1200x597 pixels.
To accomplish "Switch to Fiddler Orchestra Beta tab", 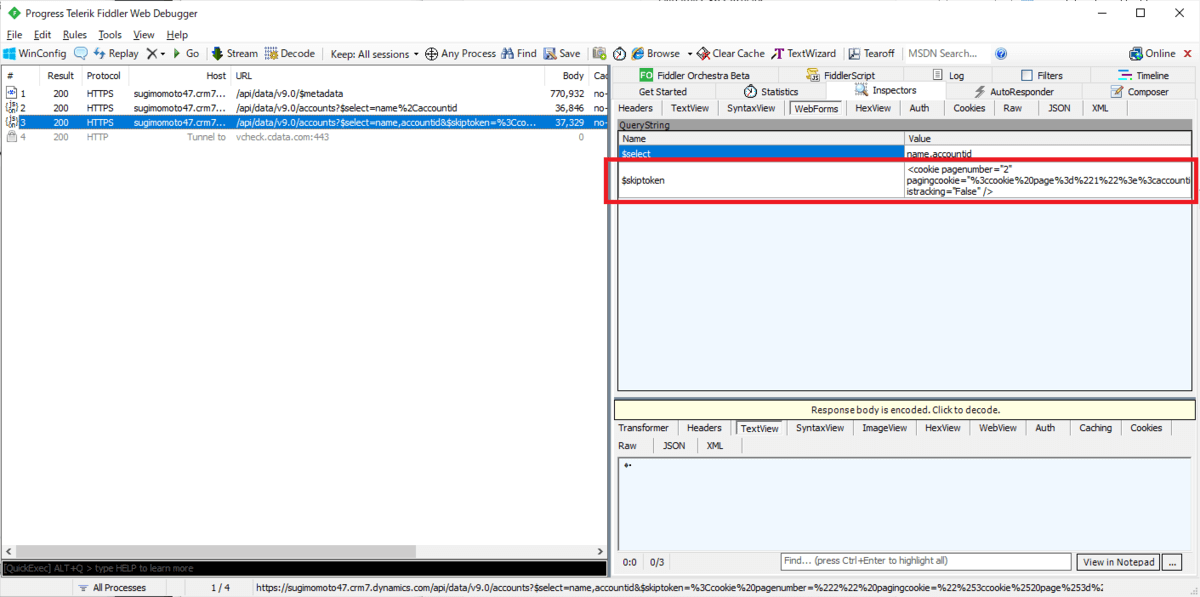I will 693,75.
